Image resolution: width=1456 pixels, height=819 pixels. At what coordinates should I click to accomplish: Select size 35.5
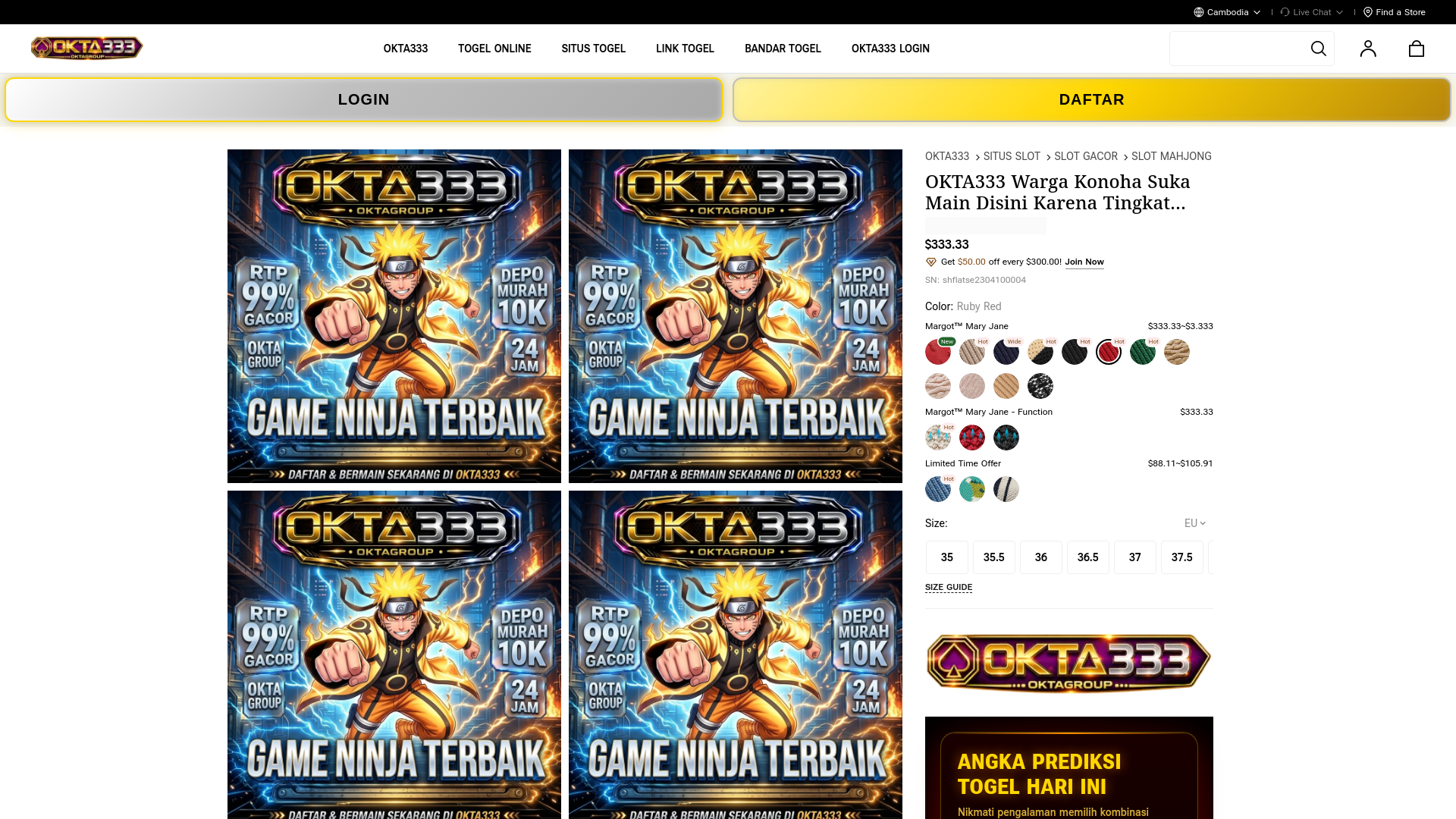(994, 557)
